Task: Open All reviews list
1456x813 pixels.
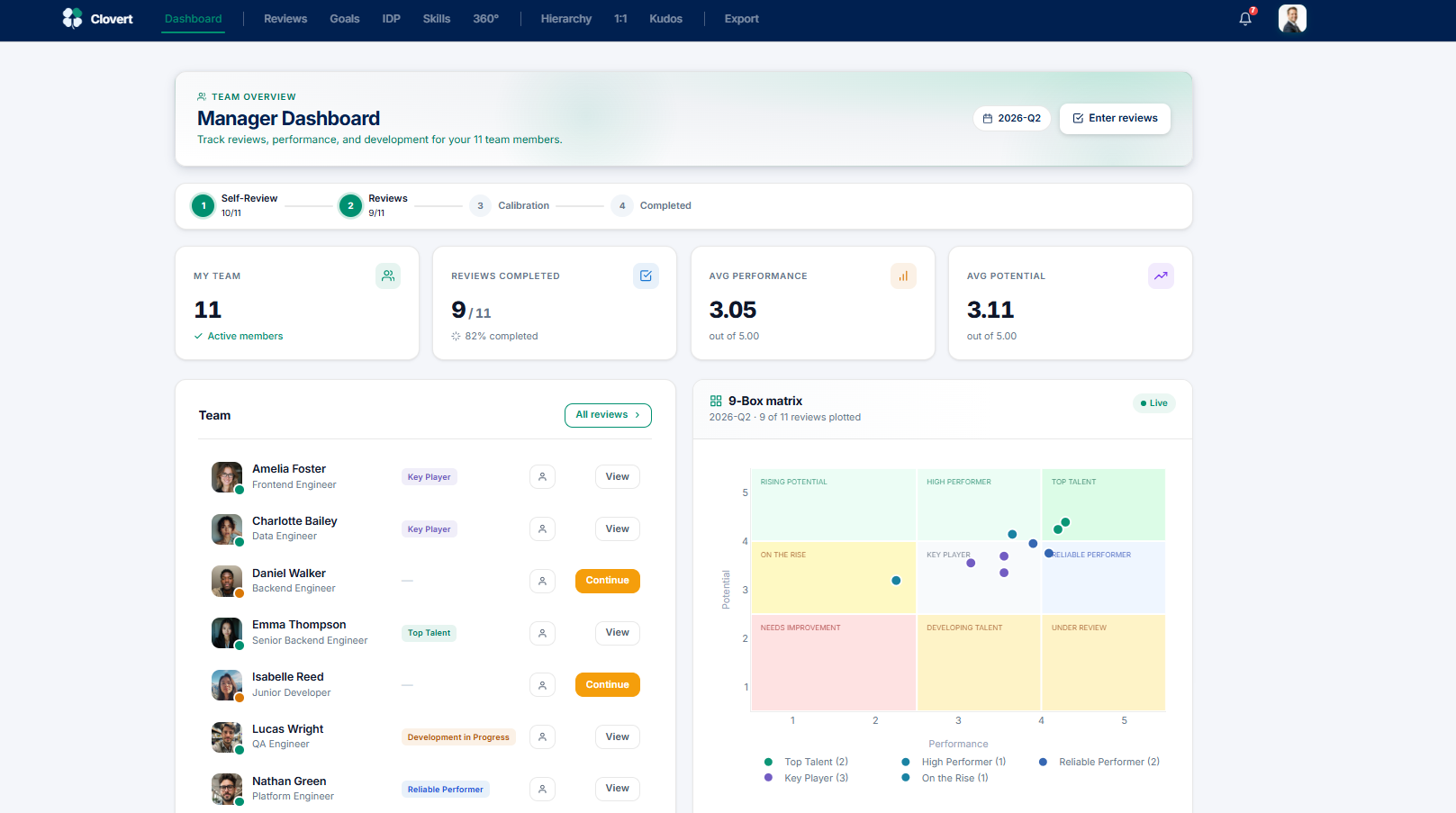Action: pos(608,415)
